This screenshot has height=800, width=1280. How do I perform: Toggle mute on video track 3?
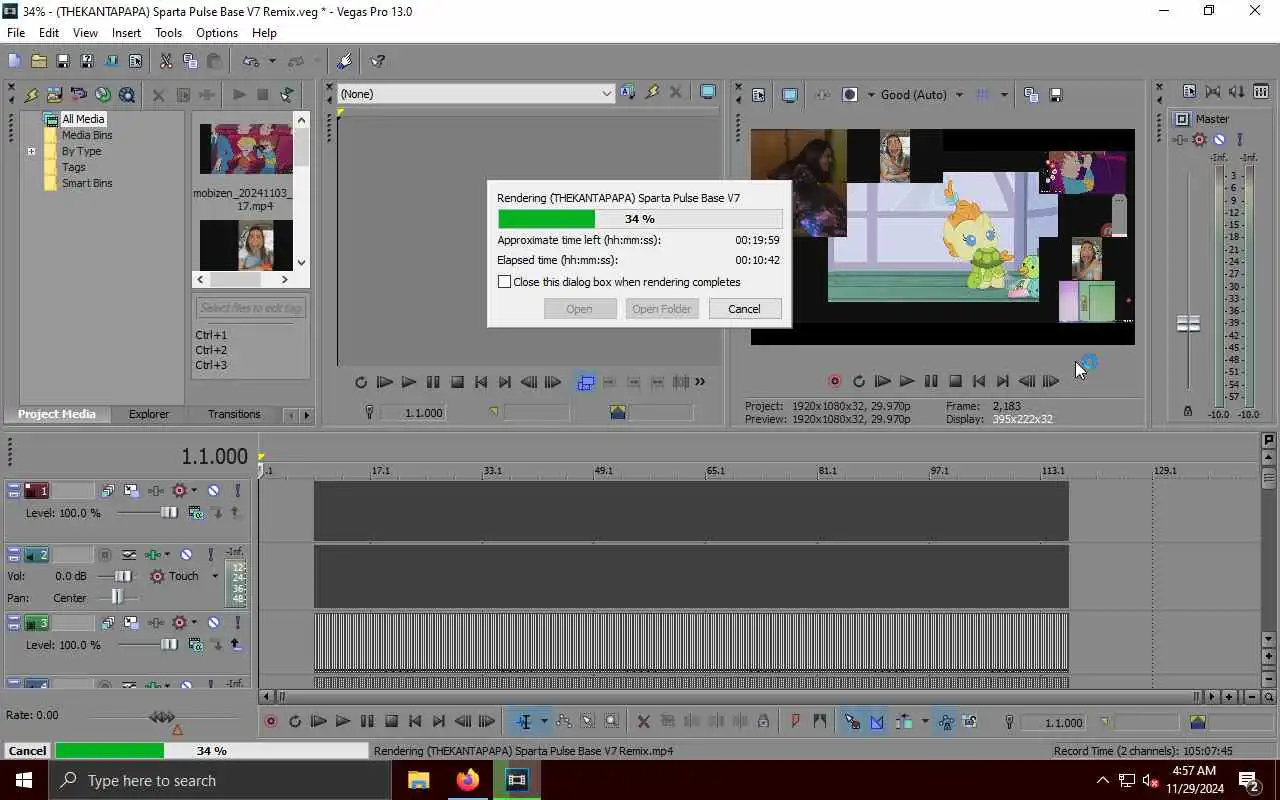[x=213, y=623]
